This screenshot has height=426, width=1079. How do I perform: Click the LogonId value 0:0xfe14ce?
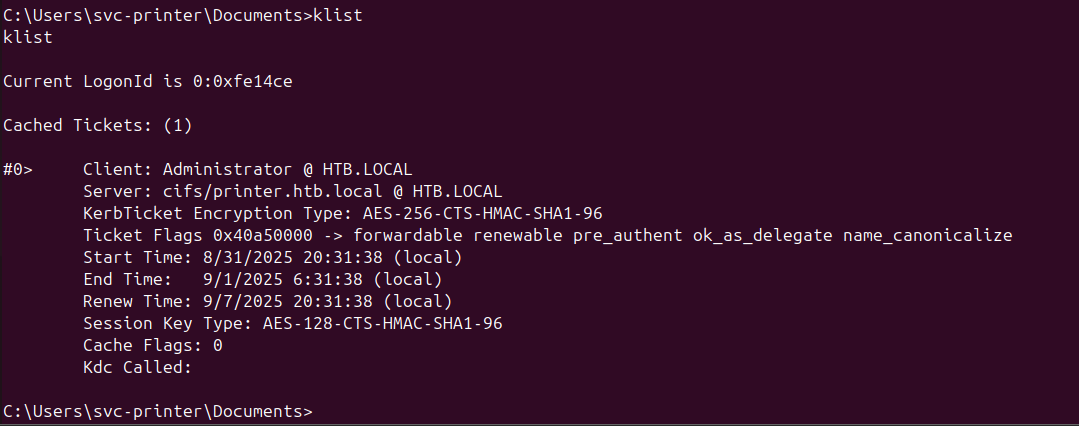tap(238, 81)
